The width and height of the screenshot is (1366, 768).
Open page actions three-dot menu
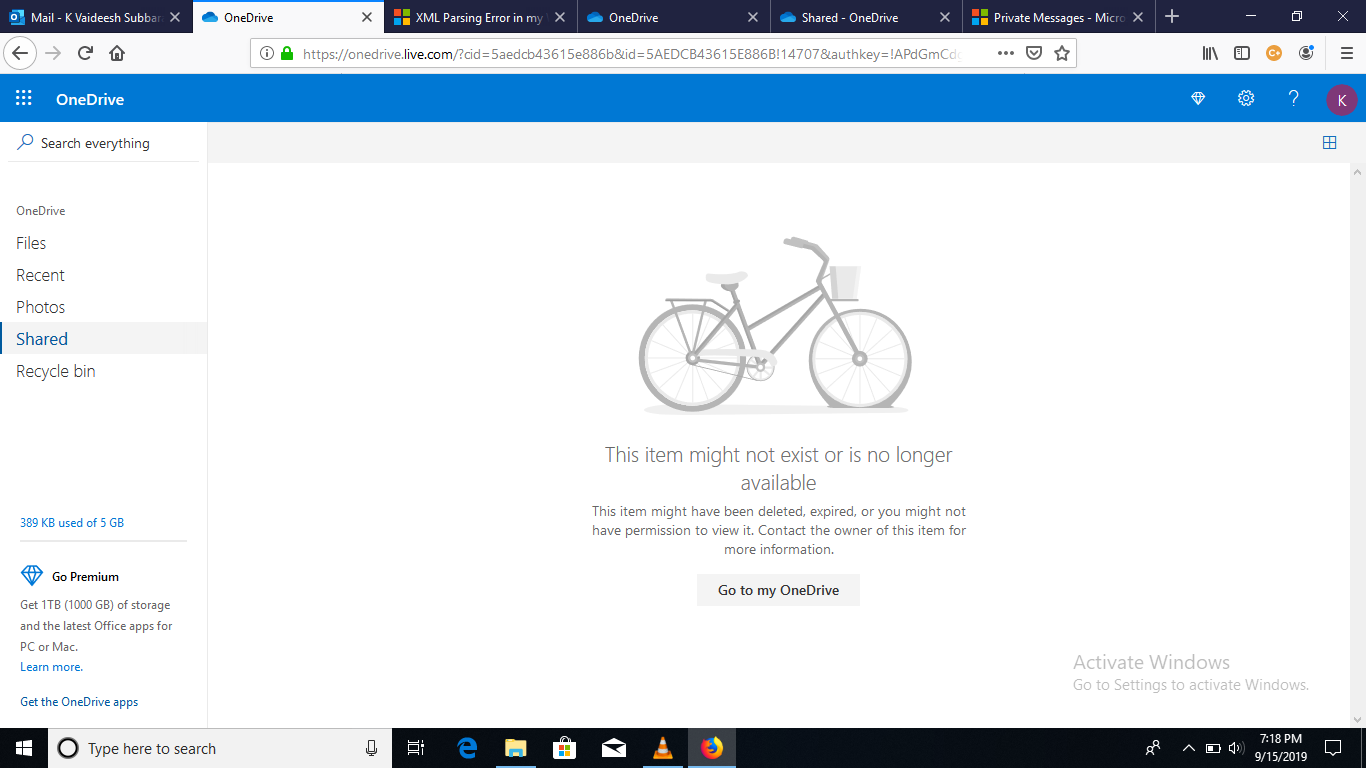[x=1007, y=53]
